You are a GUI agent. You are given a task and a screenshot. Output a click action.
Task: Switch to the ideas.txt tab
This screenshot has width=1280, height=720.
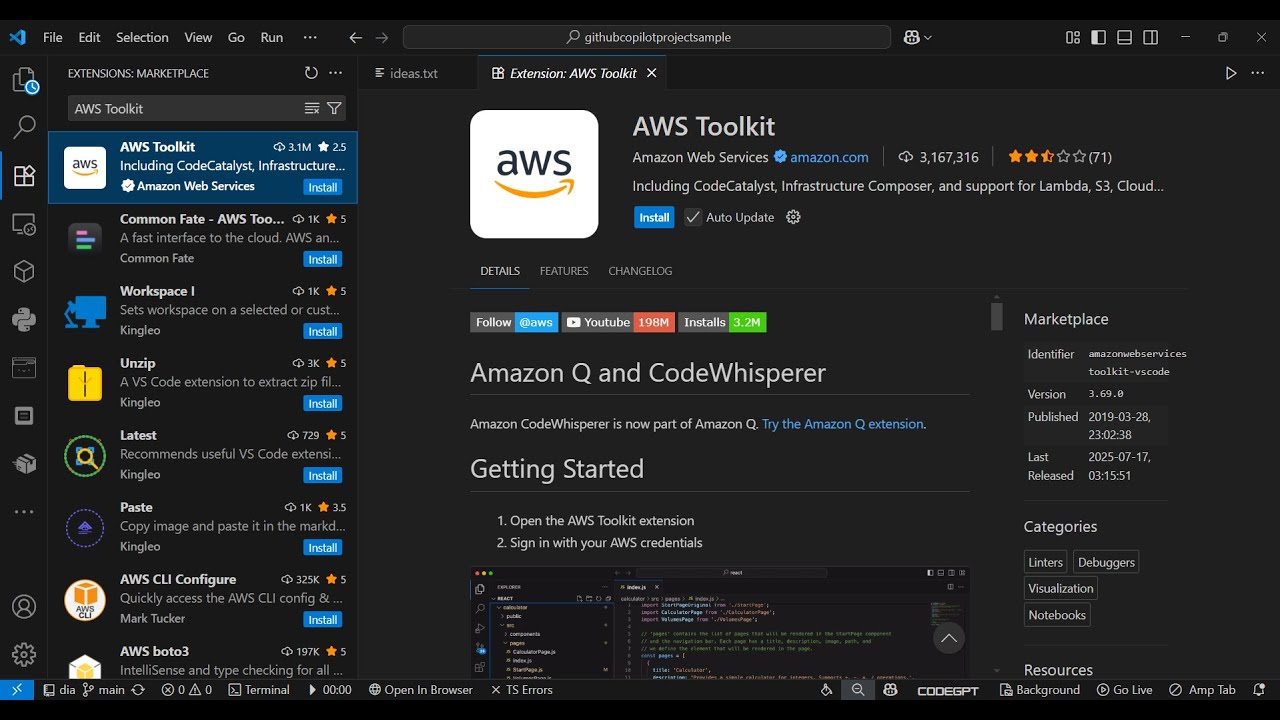(x=414, y=73)
